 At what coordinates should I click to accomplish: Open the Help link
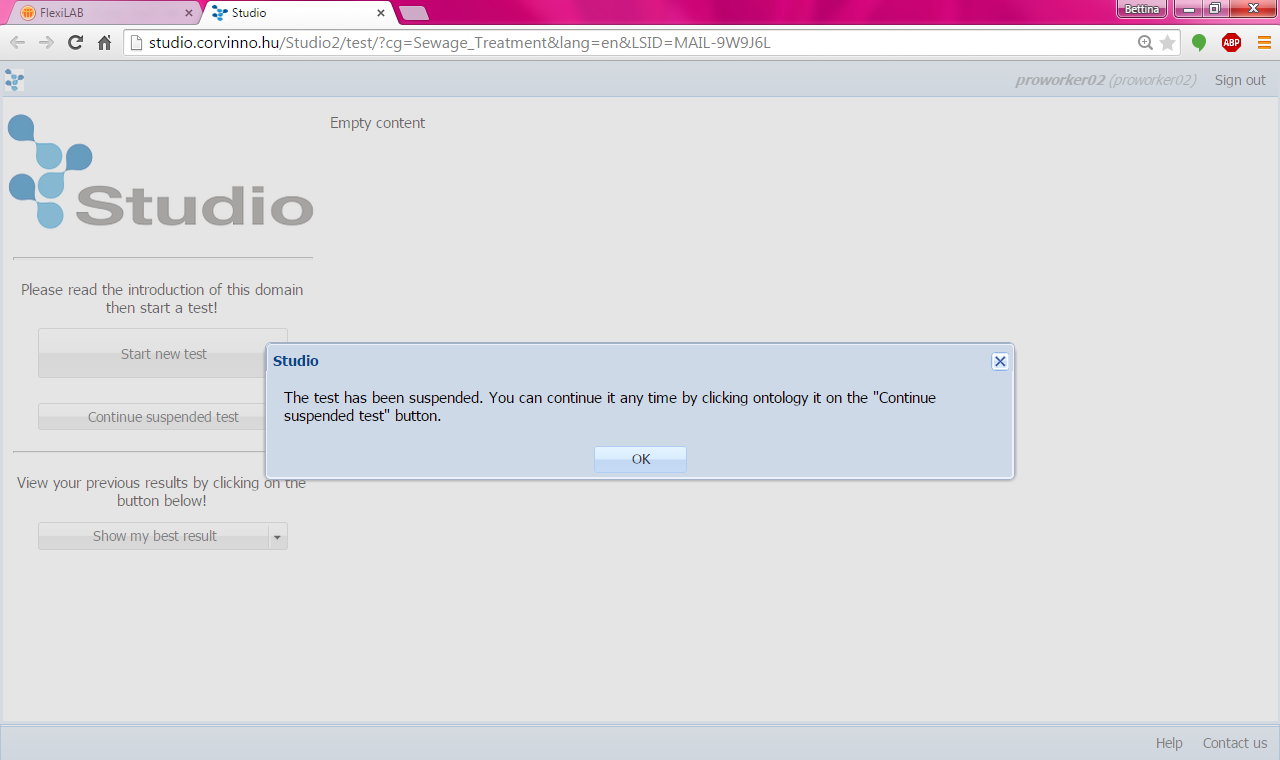coord(1169,743)
